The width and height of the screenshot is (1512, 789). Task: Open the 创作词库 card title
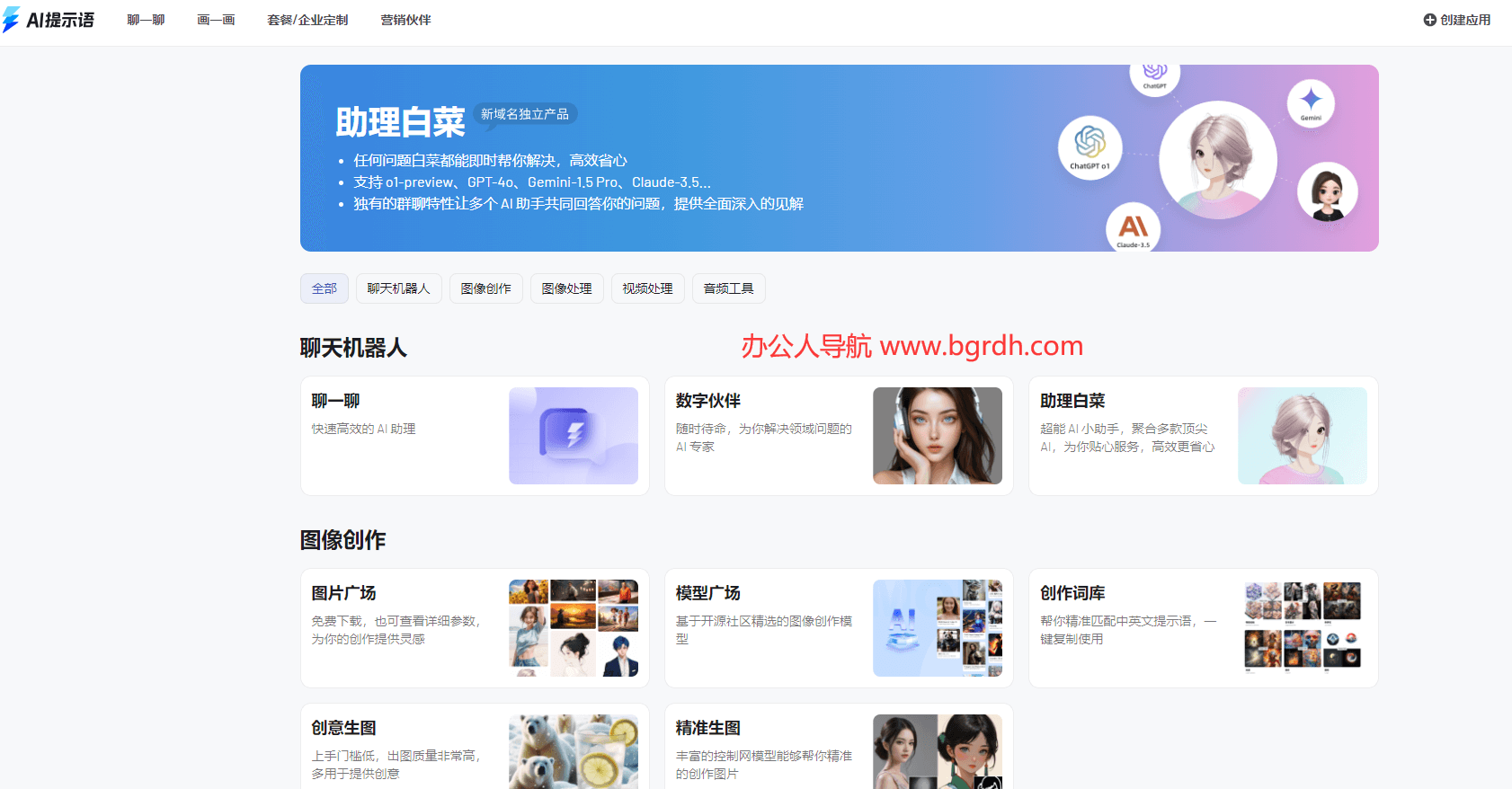(1072, 593)
